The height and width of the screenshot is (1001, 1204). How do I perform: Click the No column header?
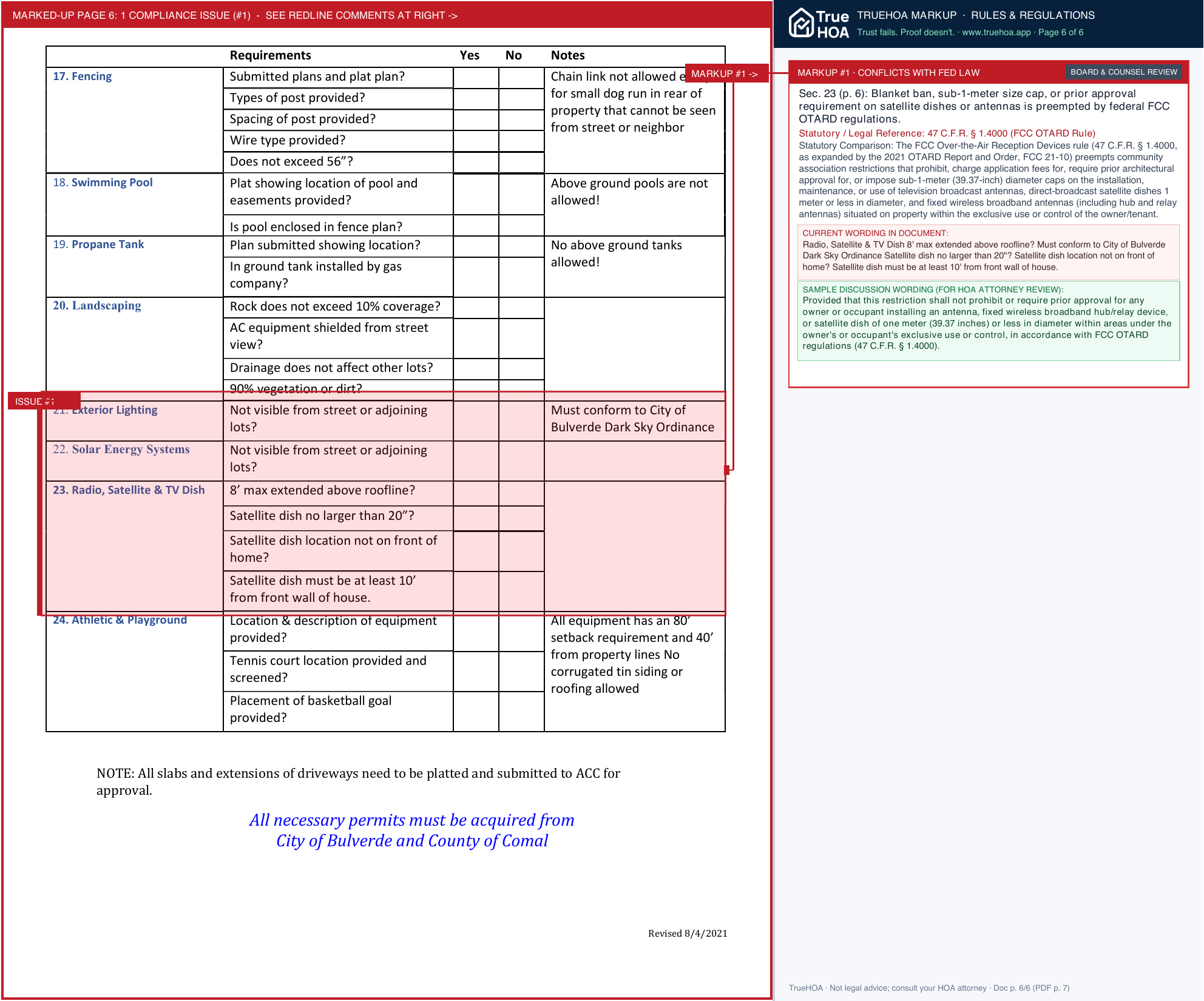coord(513,55)
